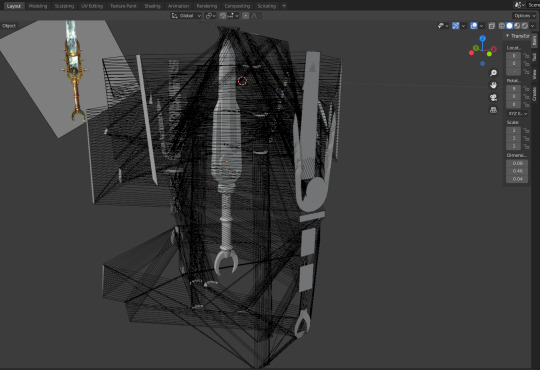Click the Scale X field
The height and width of the screenshot is (370, 540).
point(514,130)
